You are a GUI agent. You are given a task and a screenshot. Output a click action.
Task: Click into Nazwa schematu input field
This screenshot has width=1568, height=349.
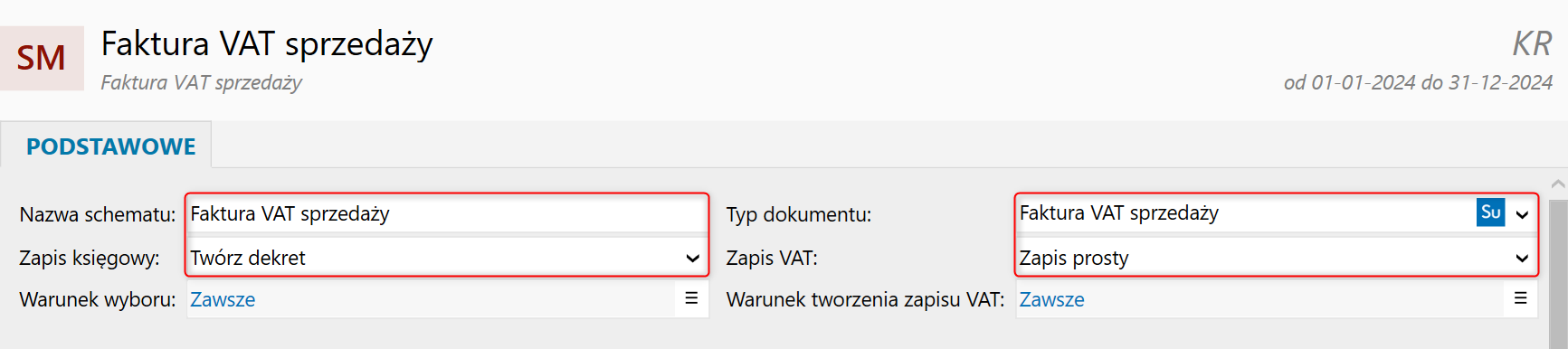(447, 214)
